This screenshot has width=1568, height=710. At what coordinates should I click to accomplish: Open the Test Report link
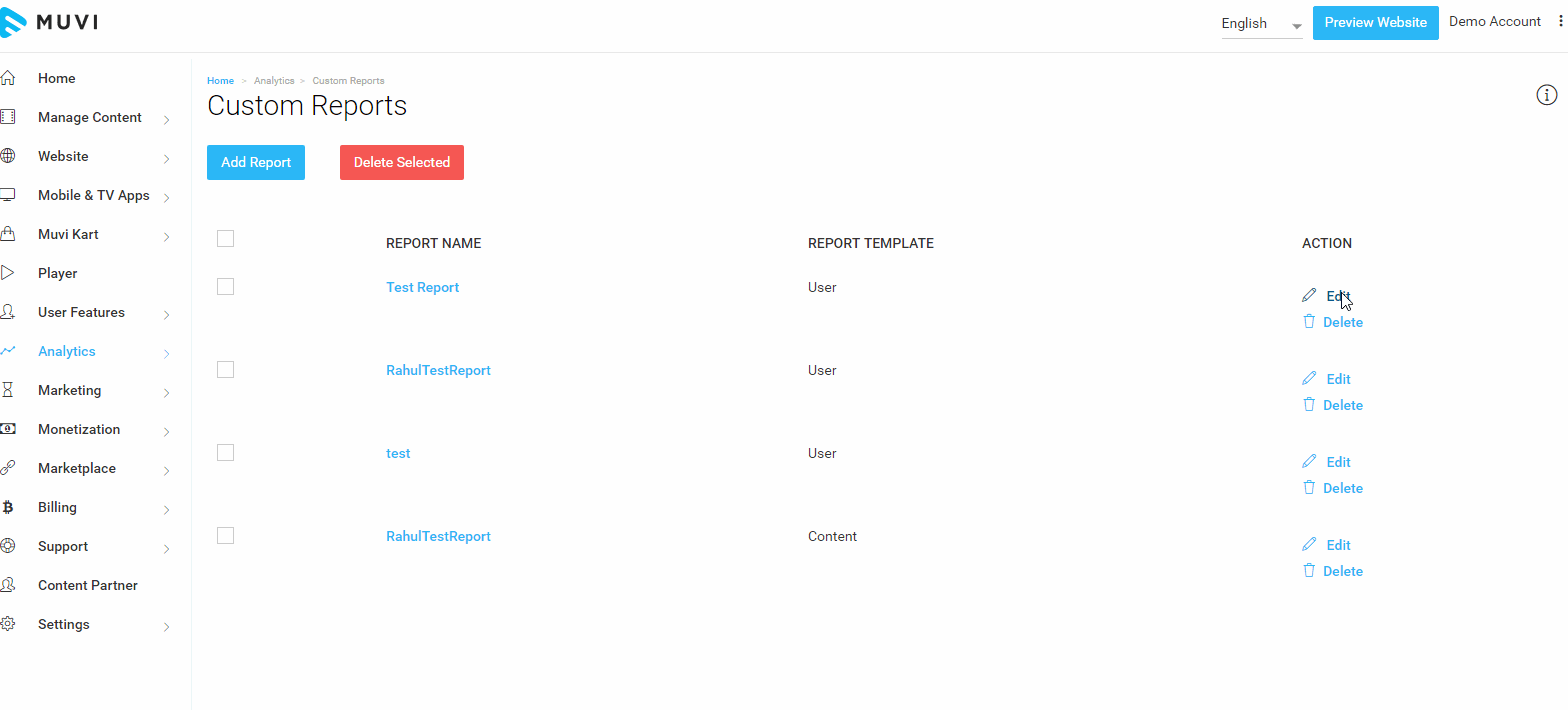422,287
